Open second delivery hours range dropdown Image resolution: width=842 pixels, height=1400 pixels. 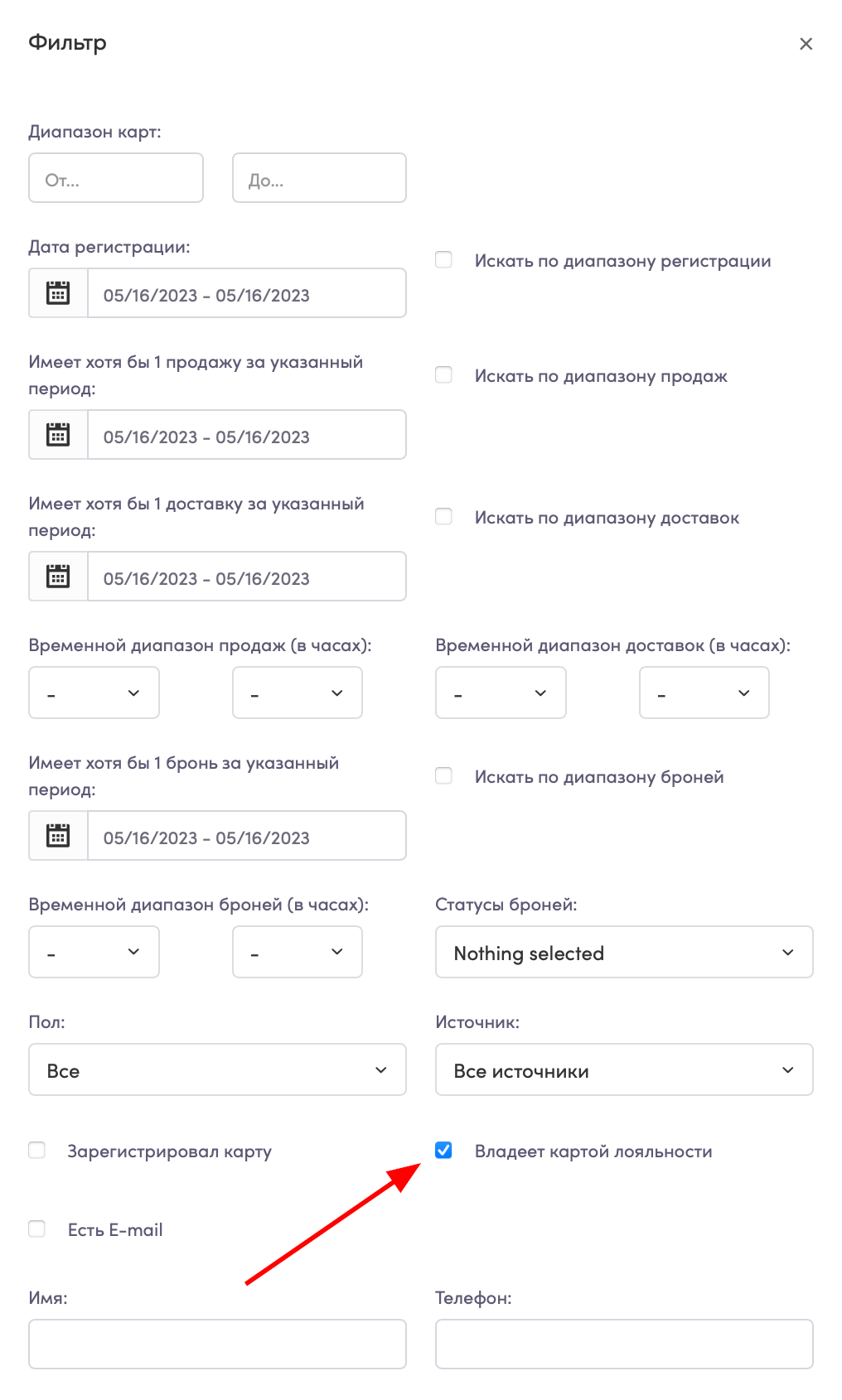[704, 693]
